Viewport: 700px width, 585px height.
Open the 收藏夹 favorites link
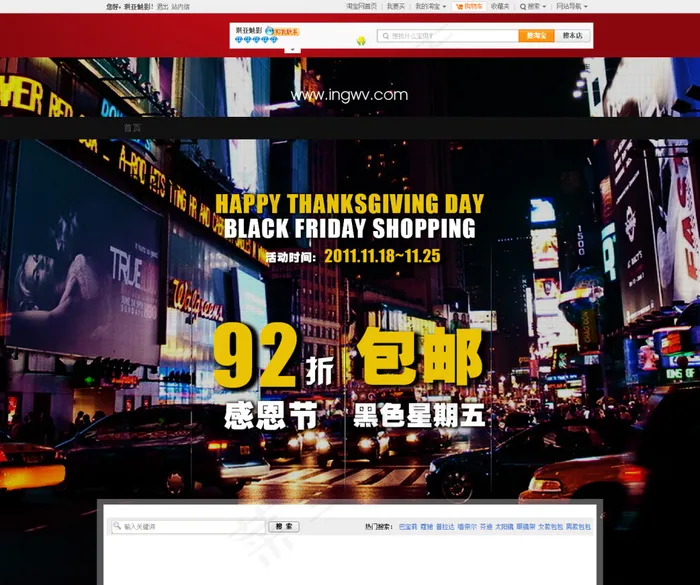[x=500, y=6]
